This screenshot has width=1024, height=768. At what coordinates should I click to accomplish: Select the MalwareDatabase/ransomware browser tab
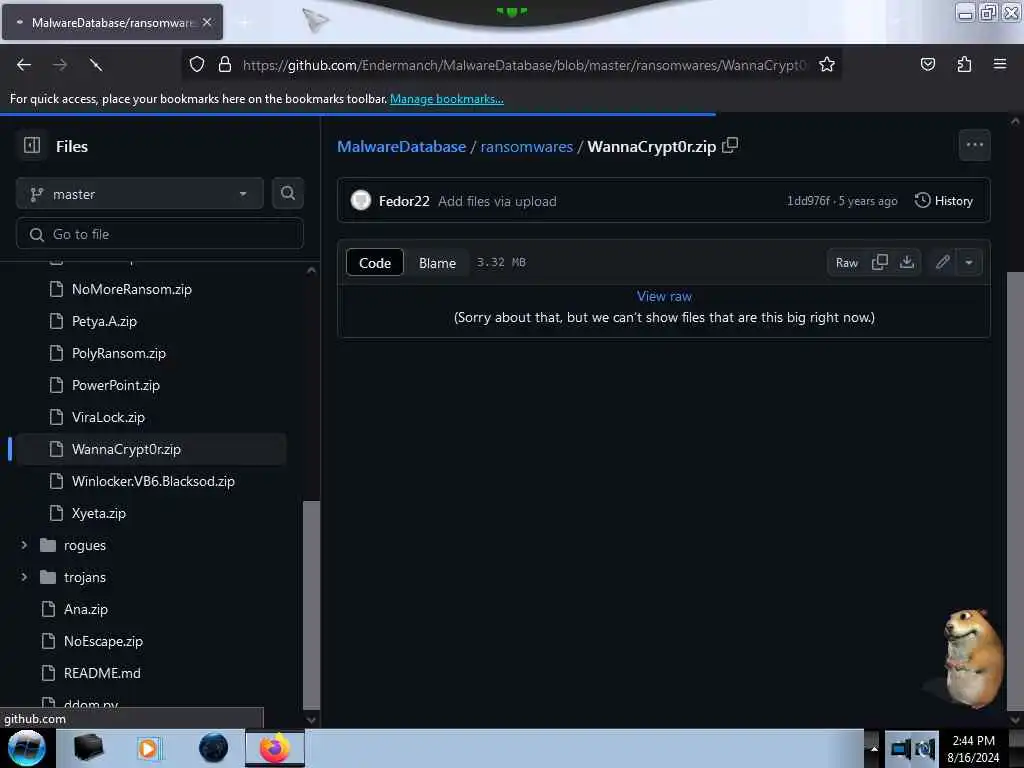pyautogui.click(x=112, y=22)
